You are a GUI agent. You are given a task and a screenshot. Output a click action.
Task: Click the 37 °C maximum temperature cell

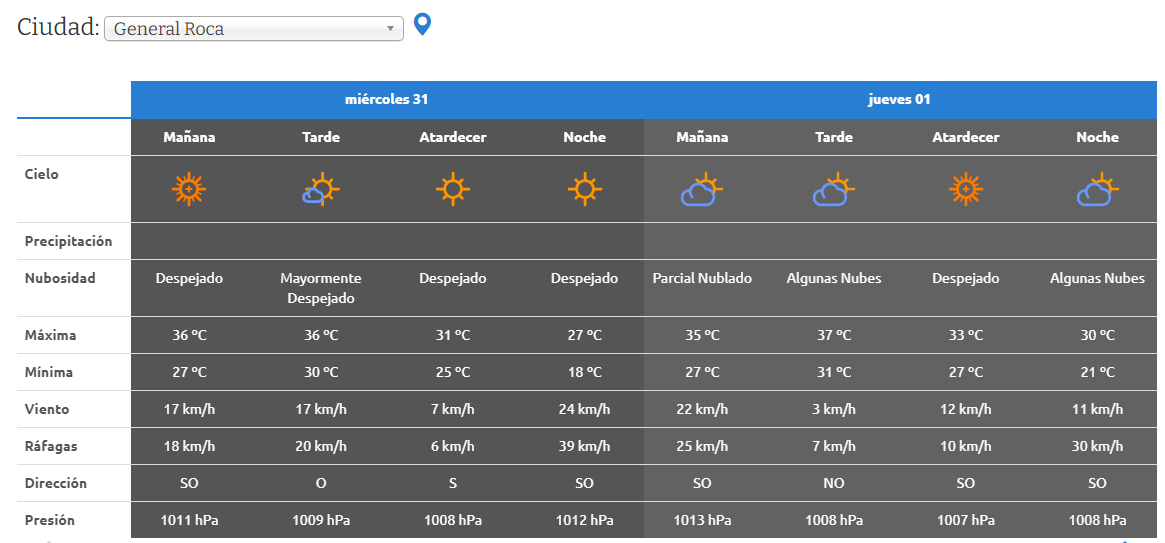point(834,335)
